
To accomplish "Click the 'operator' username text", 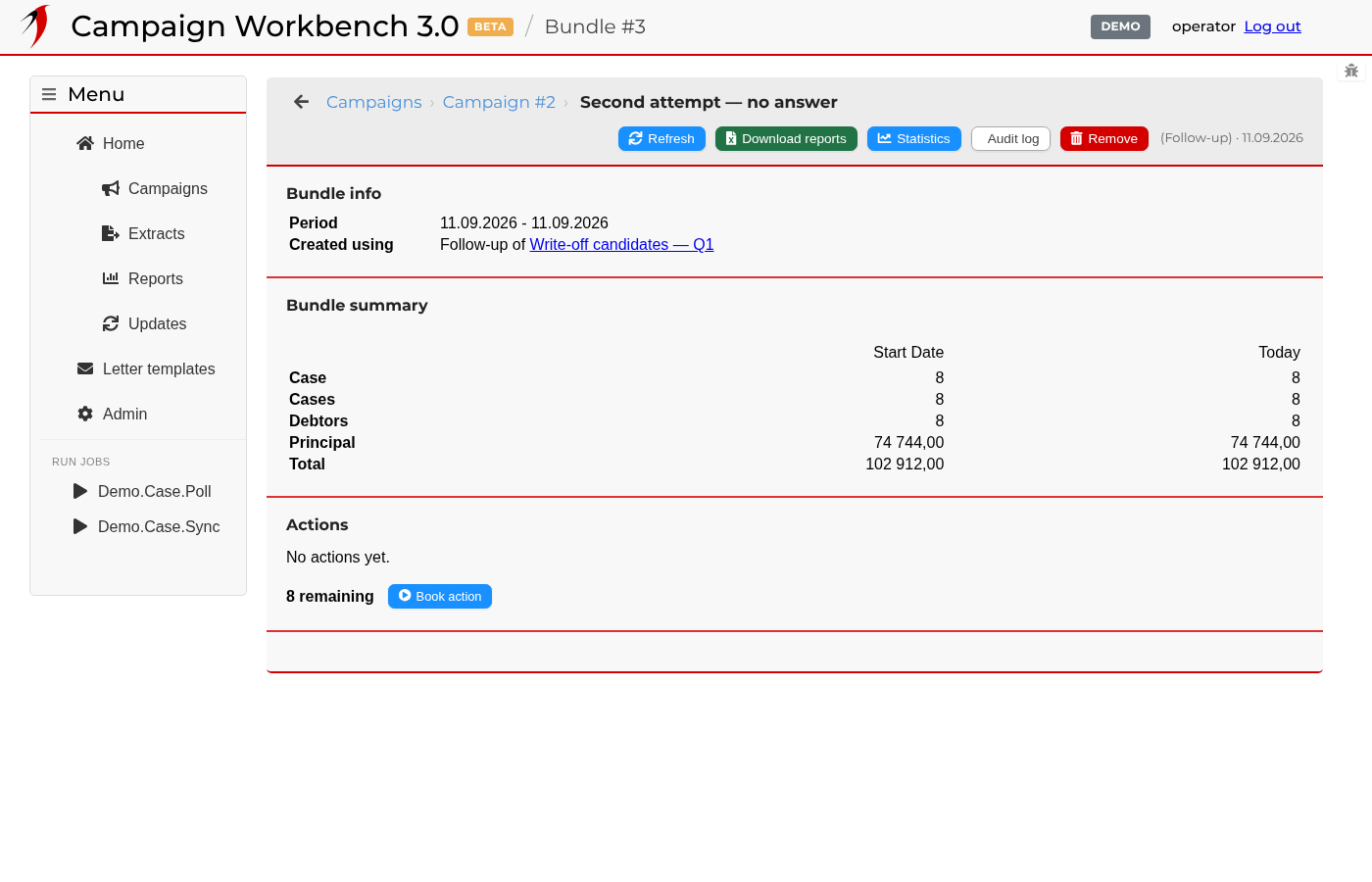I will point(1203,26).
